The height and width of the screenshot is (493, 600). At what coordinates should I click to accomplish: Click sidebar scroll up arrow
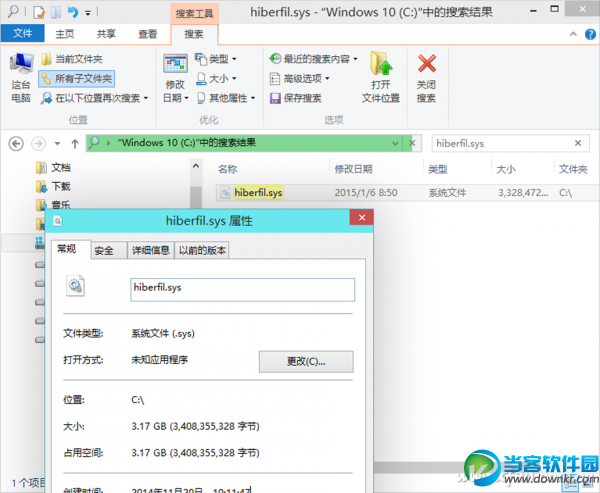tap(196, 166)
